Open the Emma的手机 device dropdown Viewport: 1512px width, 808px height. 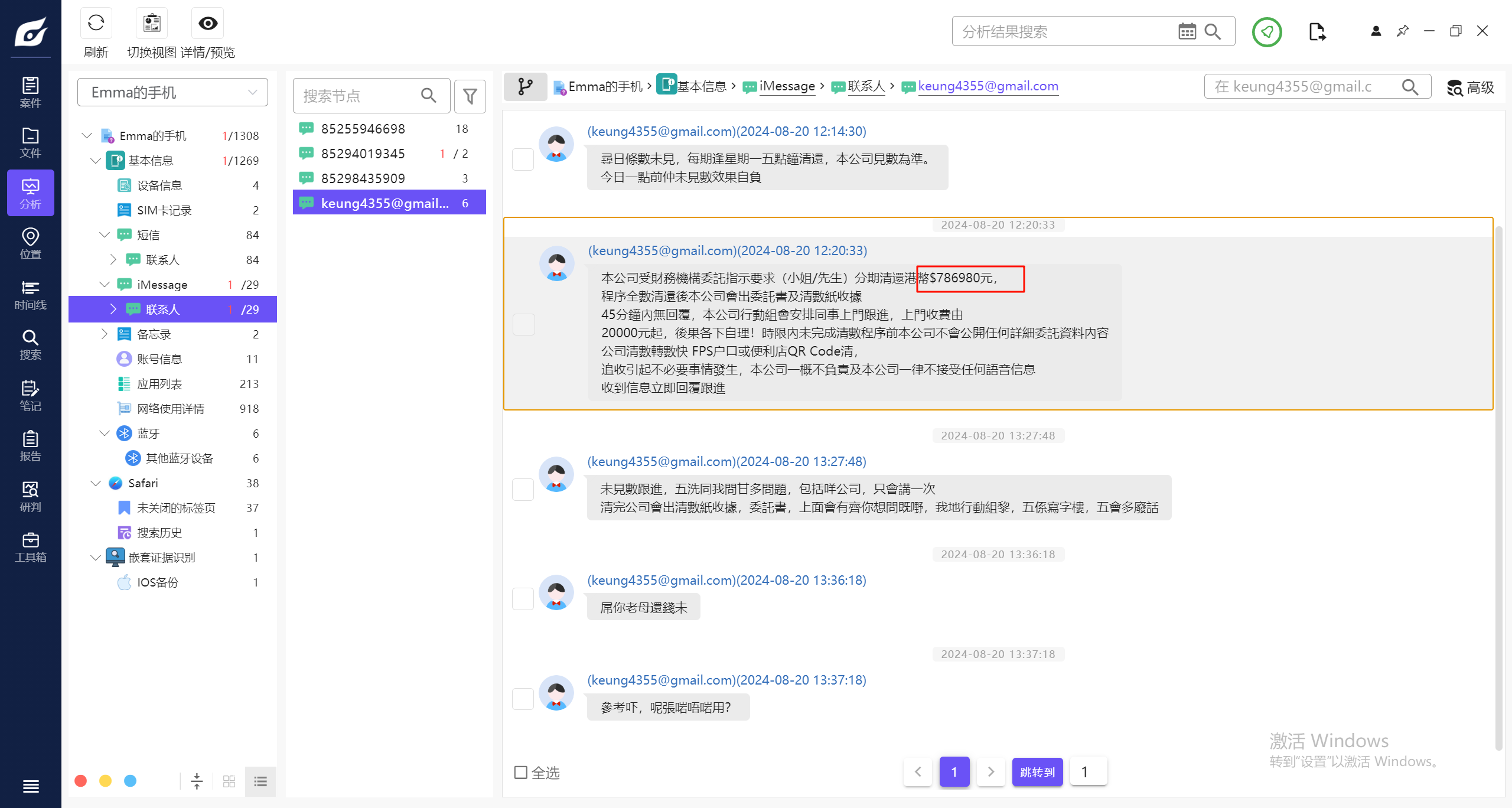pos(172,93)
